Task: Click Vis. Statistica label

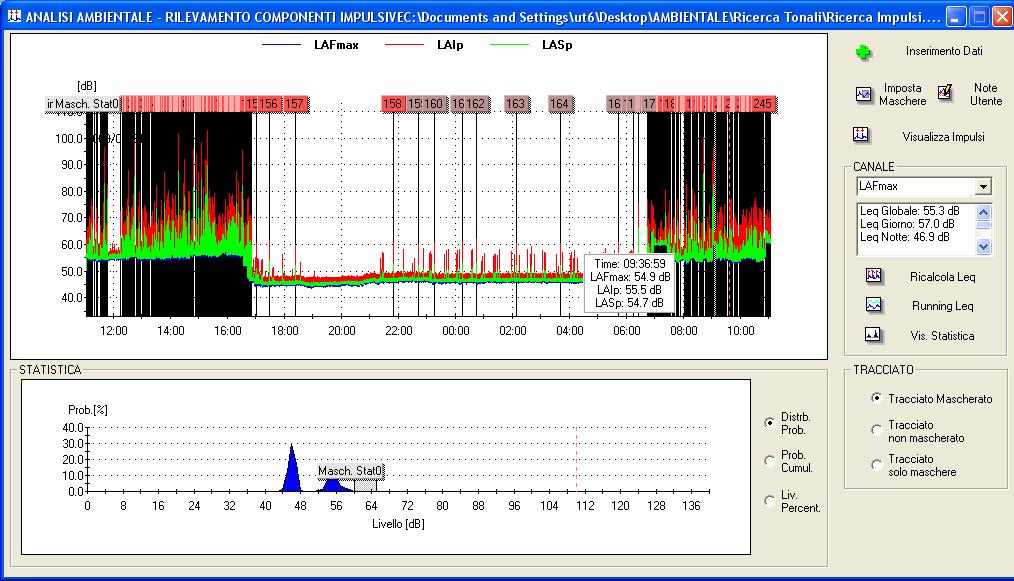Action: 942,336
